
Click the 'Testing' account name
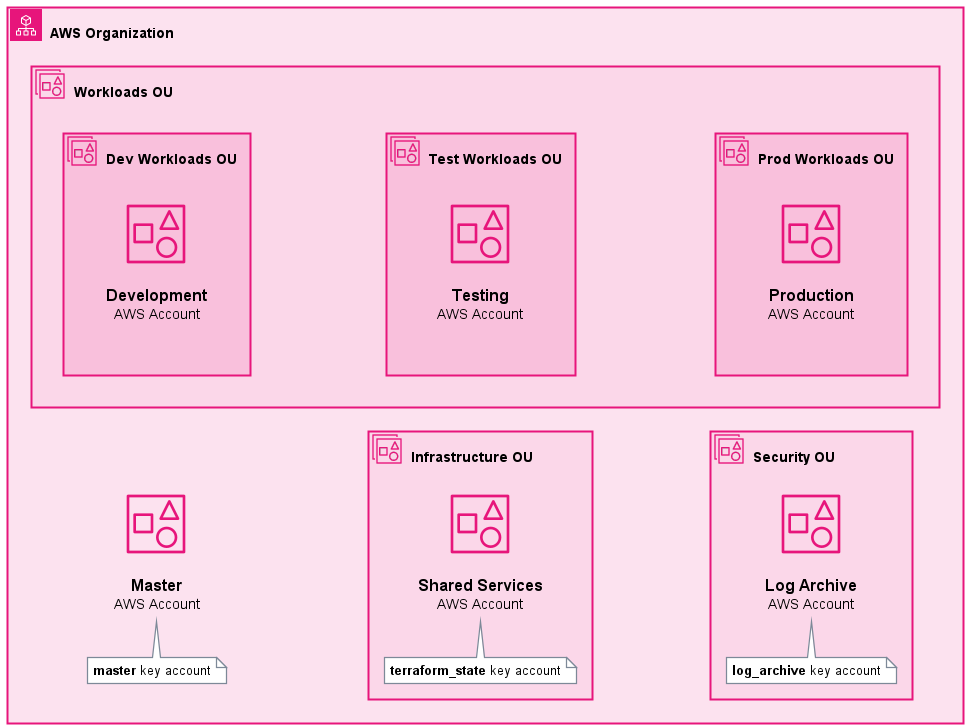click(480, 295)
